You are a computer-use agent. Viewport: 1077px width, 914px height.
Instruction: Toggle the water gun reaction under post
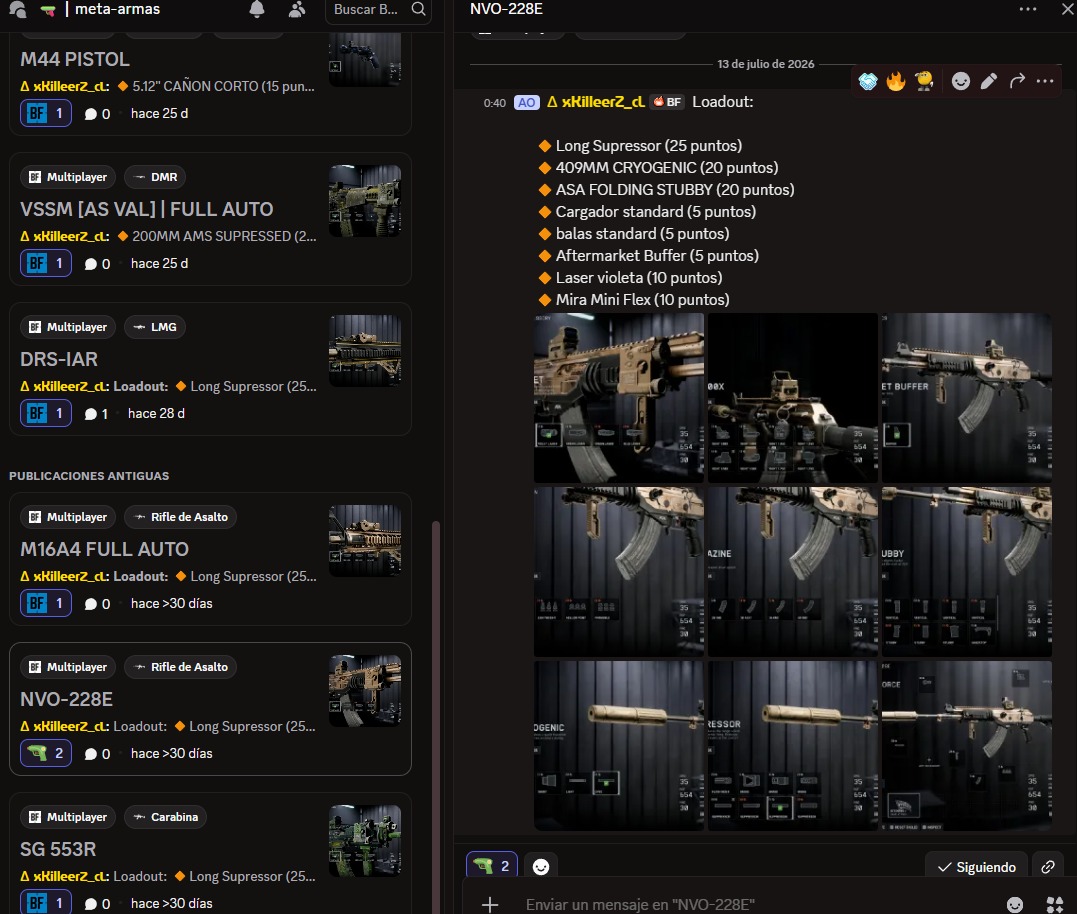(492, 865)
